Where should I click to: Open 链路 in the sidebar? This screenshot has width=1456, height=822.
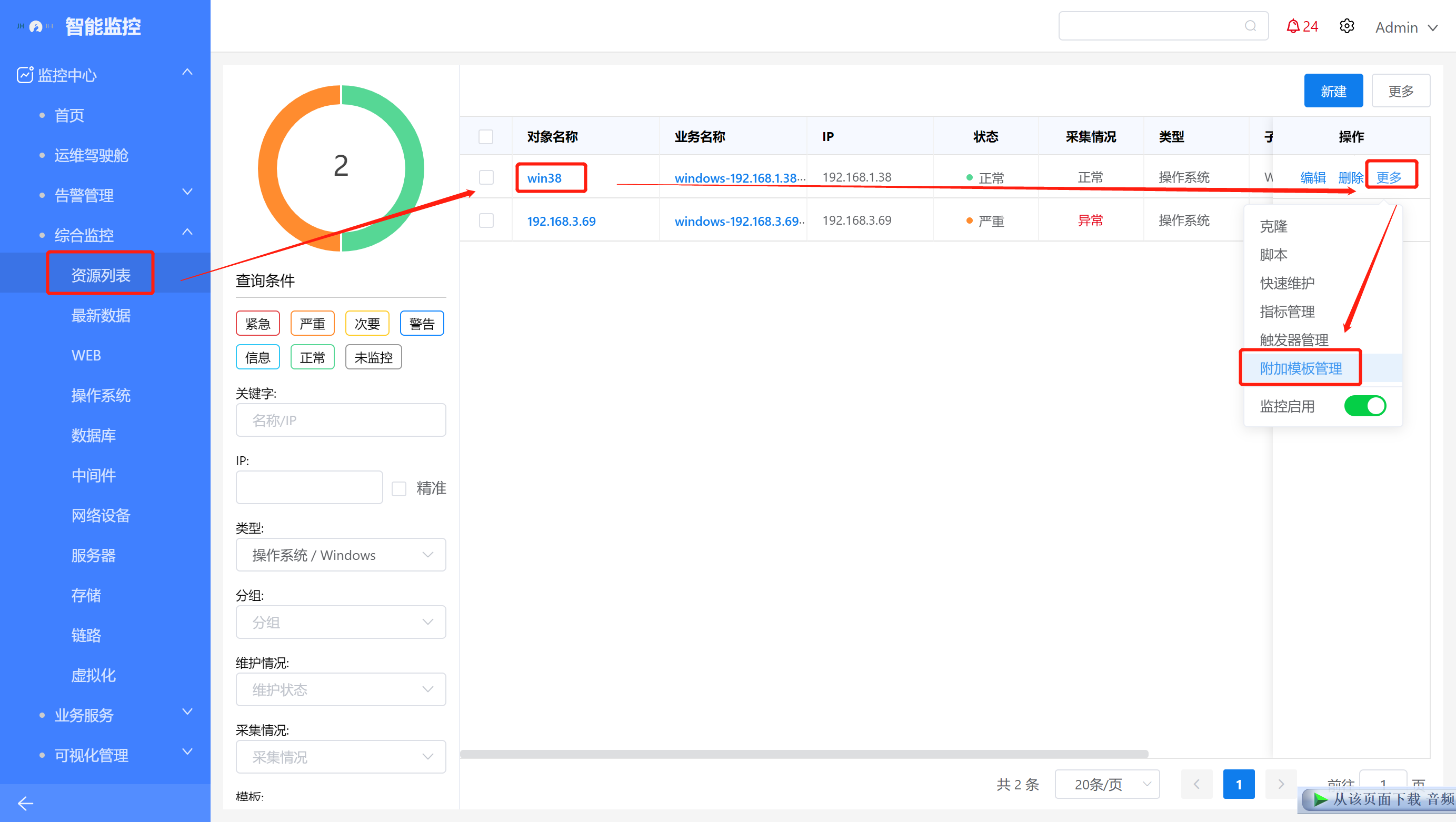point(86,636)
